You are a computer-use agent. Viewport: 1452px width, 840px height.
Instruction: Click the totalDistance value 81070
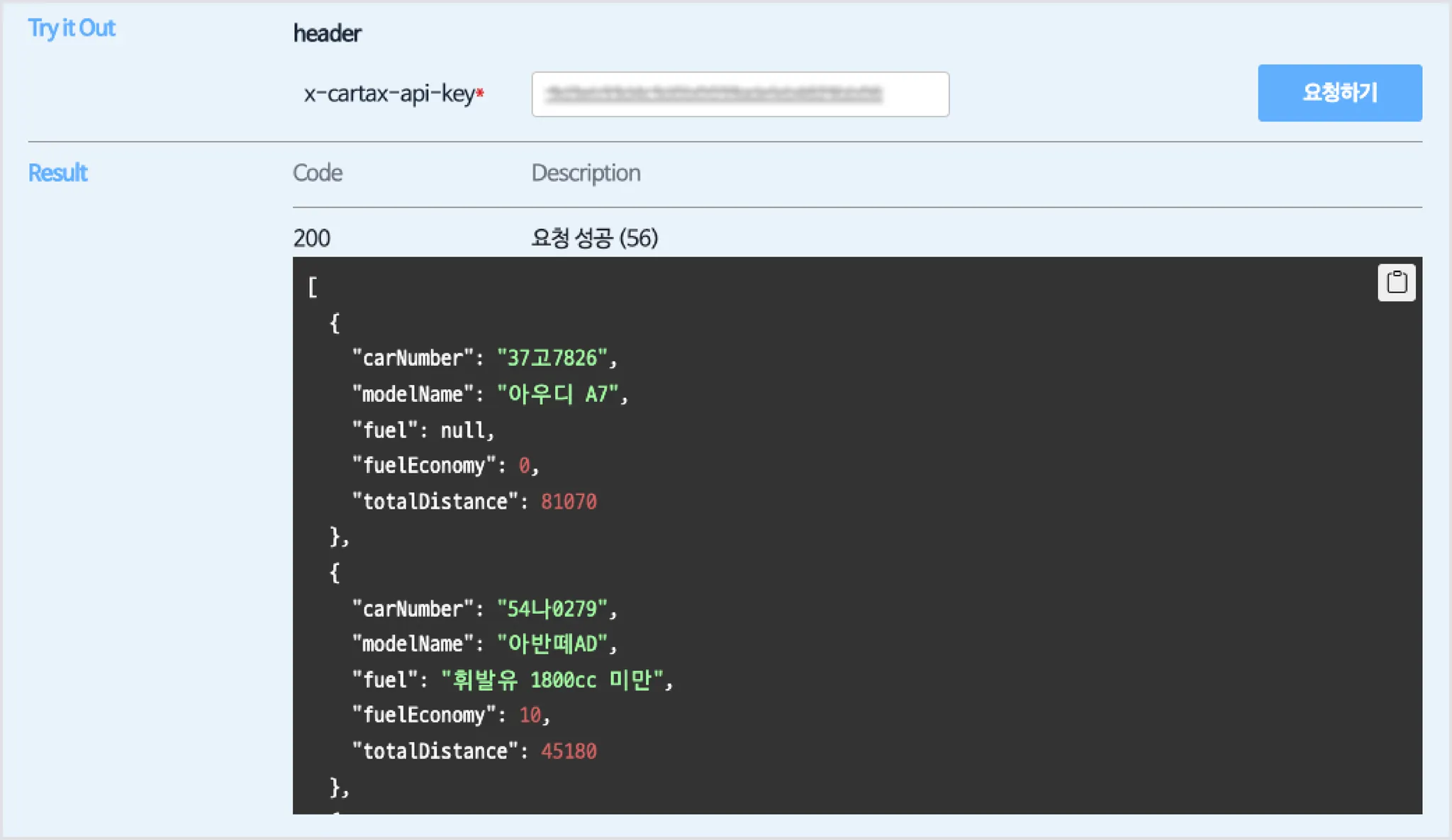tap(569, 502)
